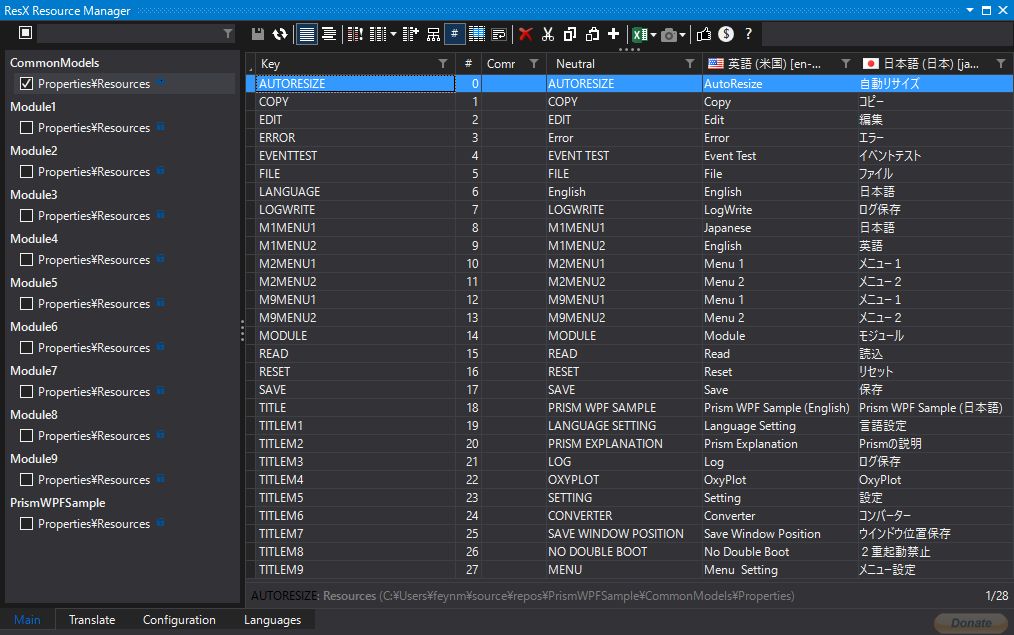Click the blue highlighted columns grid icon
This screenshot has height=635, width=1014.
point(477,34)
